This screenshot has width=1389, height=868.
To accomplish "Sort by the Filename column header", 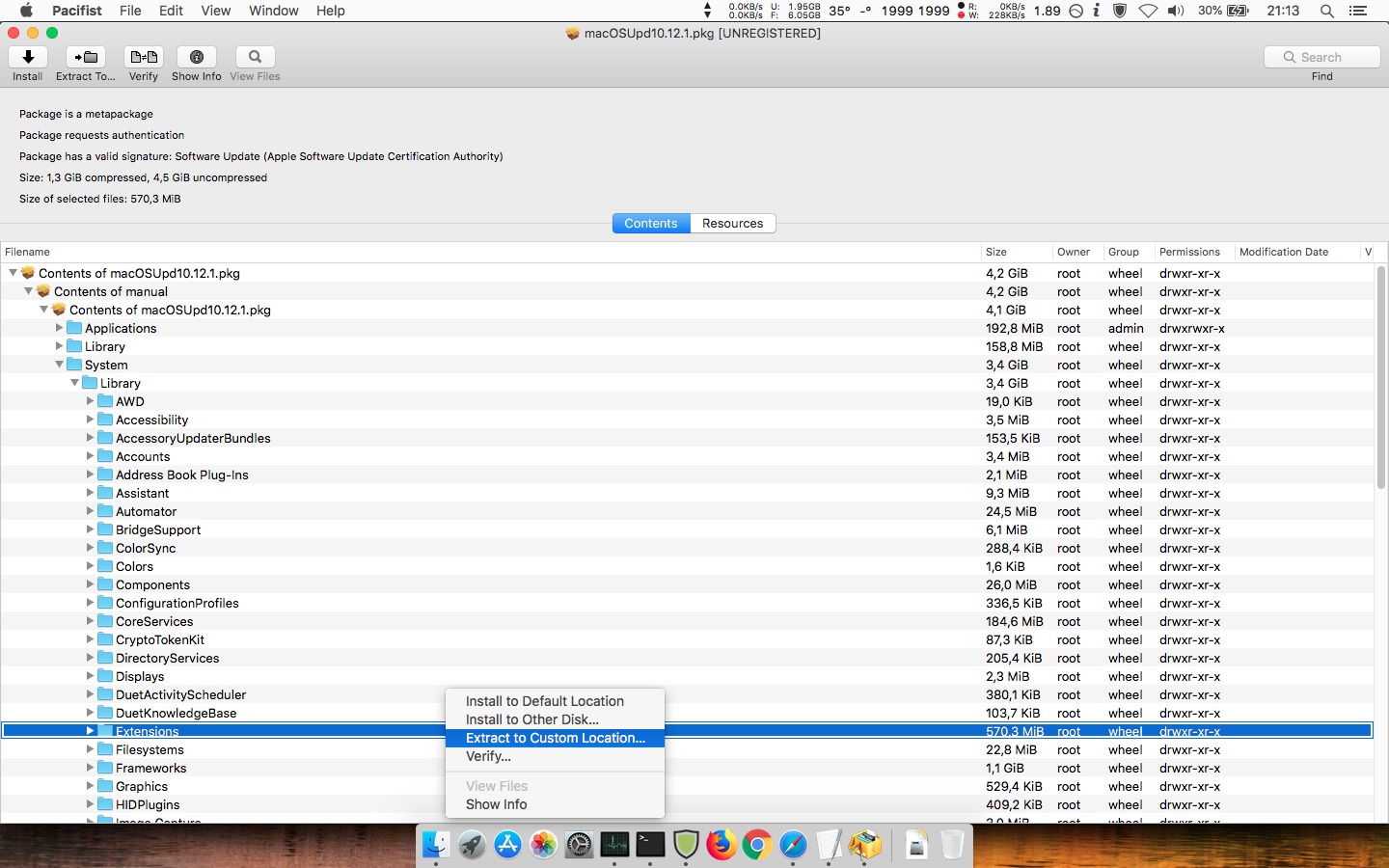I will 490,252.
